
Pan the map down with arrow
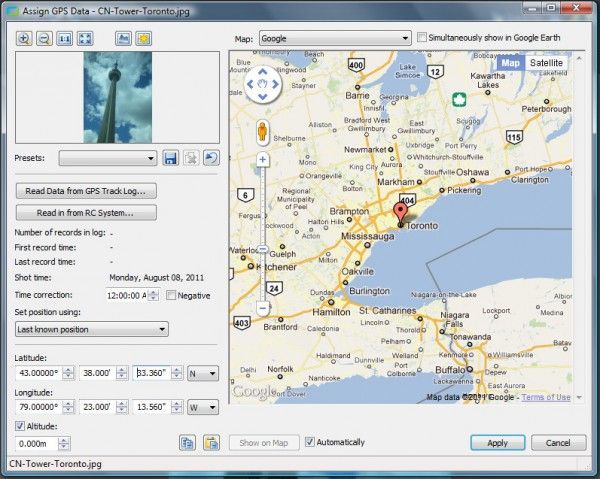(x=262, y=97)
